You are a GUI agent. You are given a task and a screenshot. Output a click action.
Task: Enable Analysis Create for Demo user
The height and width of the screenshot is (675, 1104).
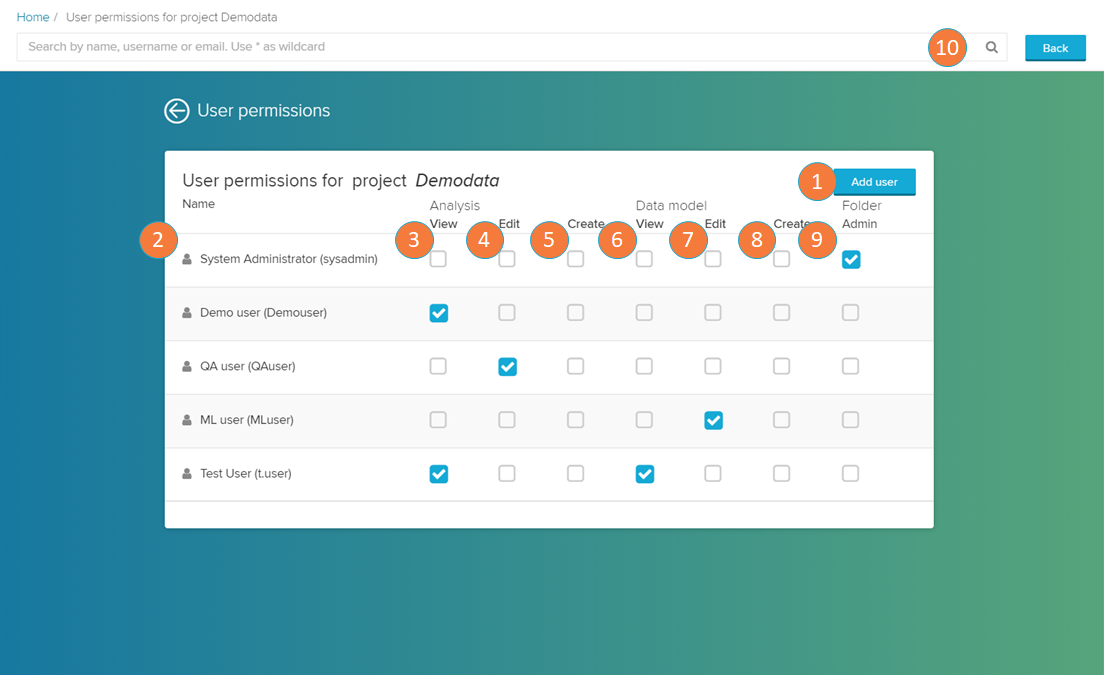(576, 313)
